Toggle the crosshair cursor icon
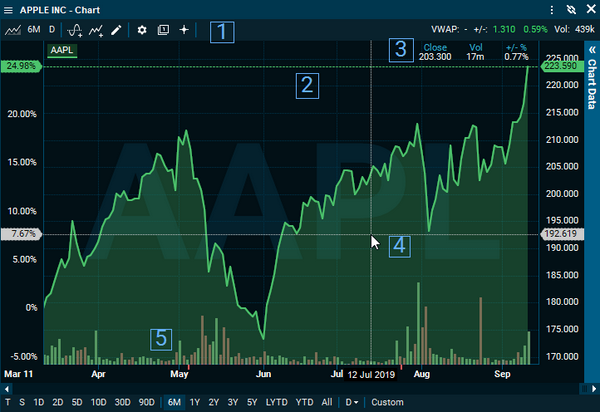601x413 pixels. [184, 30]
